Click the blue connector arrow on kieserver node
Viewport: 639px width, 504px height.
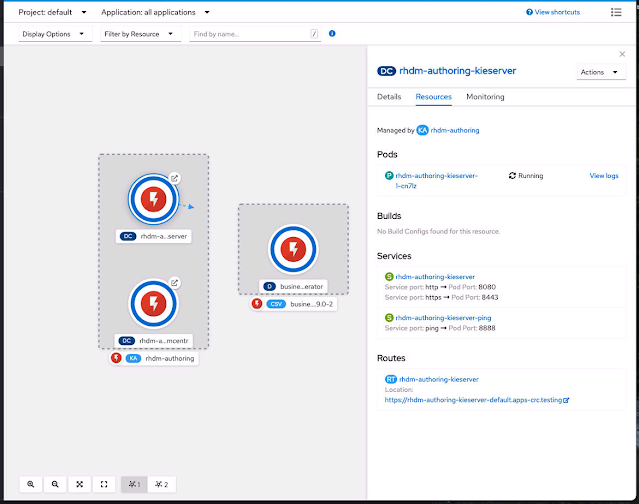click(x=188, y=206)
